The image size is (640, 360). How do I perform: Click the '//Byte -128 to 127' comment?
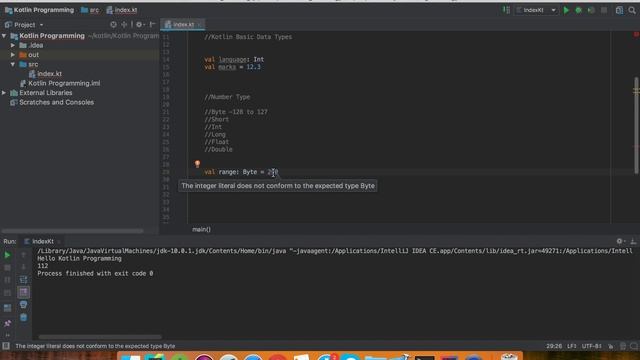tap(236, 112)
